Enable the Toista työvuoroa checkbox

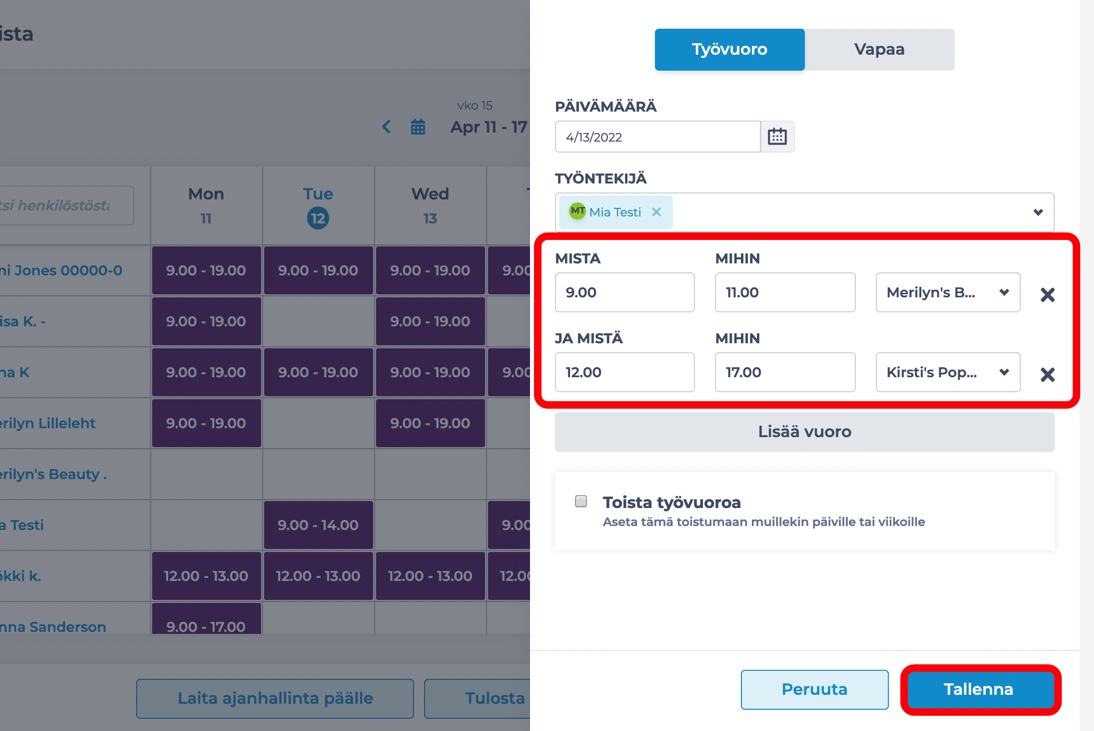tap(580, 502)
